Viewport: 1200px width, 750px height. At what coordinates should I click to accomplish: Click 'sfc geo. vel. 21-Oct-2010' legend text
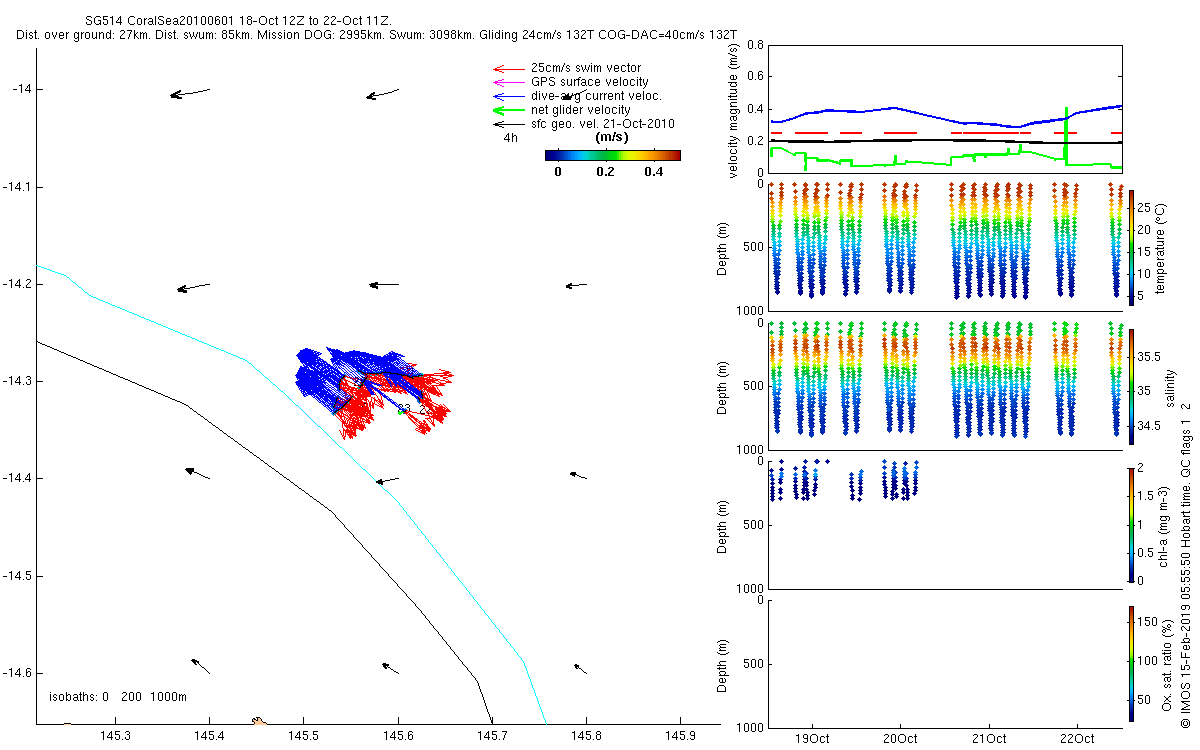tap(603, 124)
